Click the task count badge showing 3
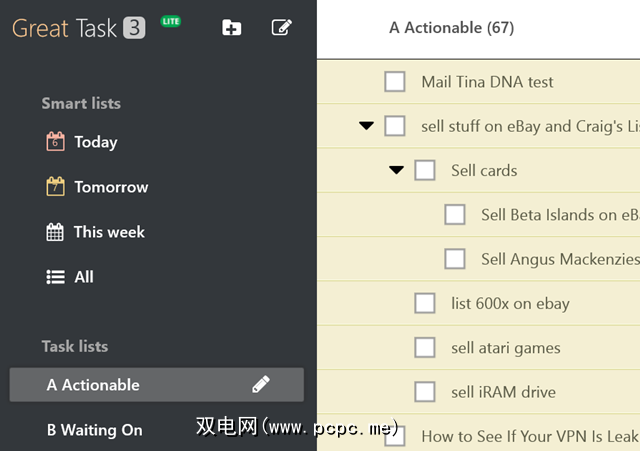This screenshot has width=640, height=451. pyautogui.click(x=134, y=28)
